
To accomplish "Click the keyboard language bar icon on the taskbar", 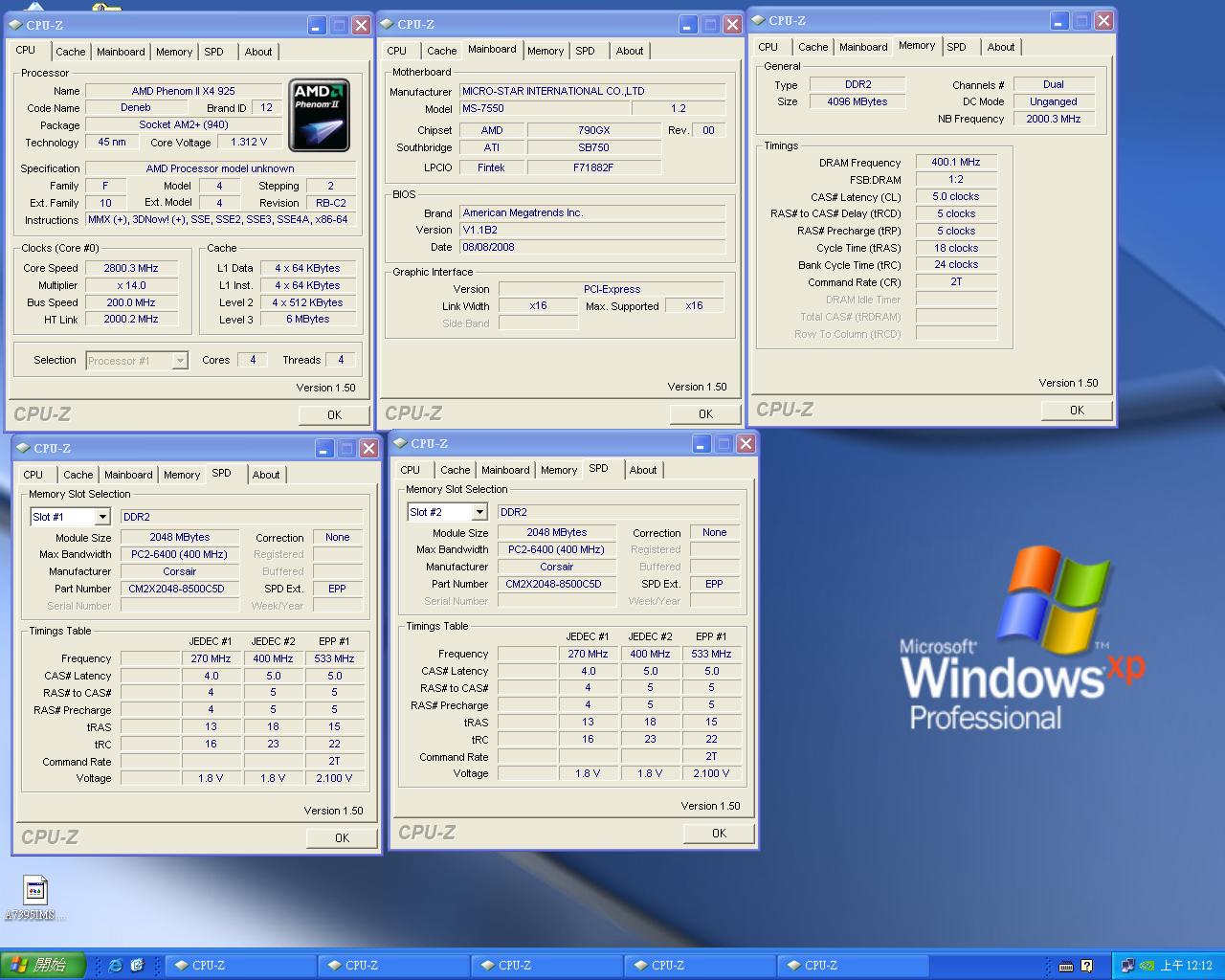I will point(1066,966).
